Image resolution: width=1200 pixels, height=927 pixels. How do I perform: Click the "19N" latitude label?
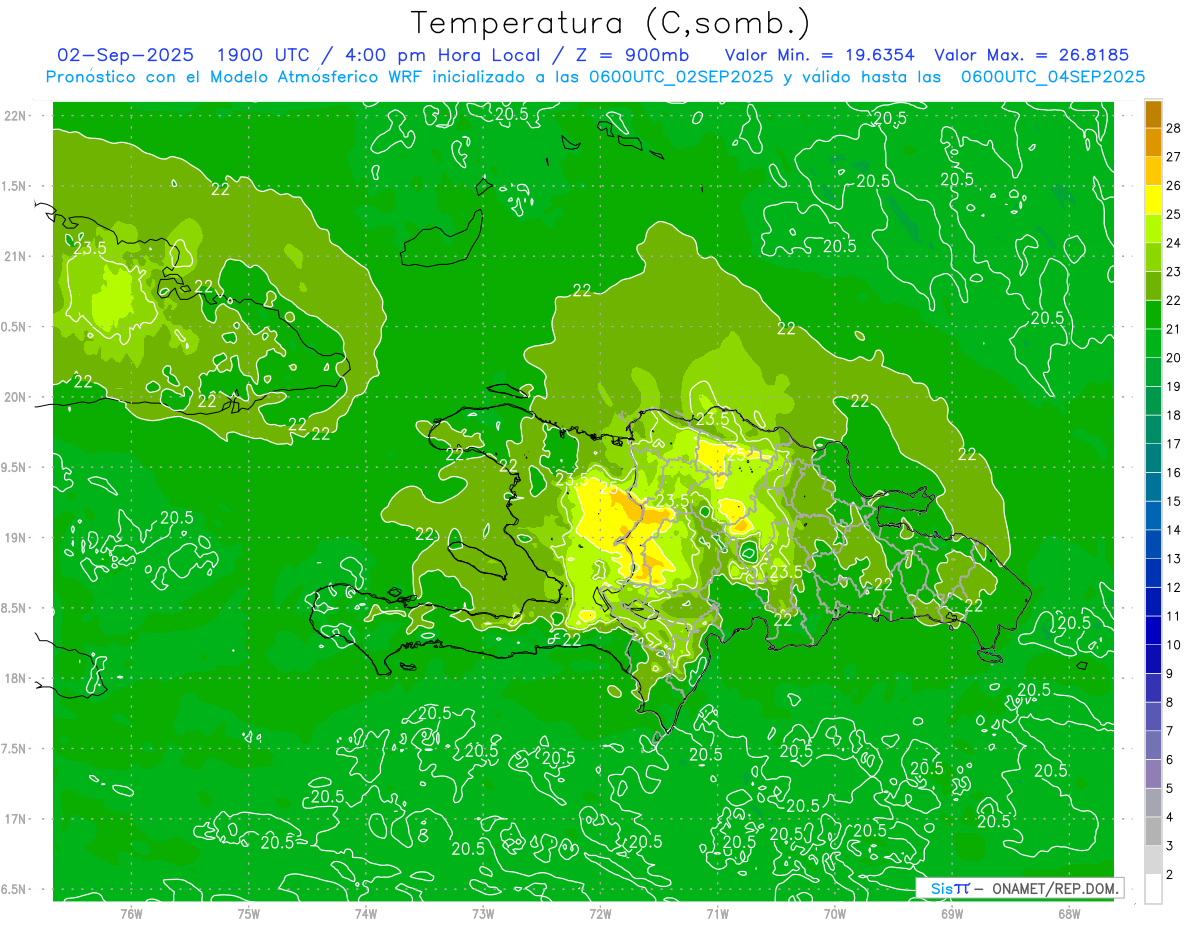pos(14,538)
